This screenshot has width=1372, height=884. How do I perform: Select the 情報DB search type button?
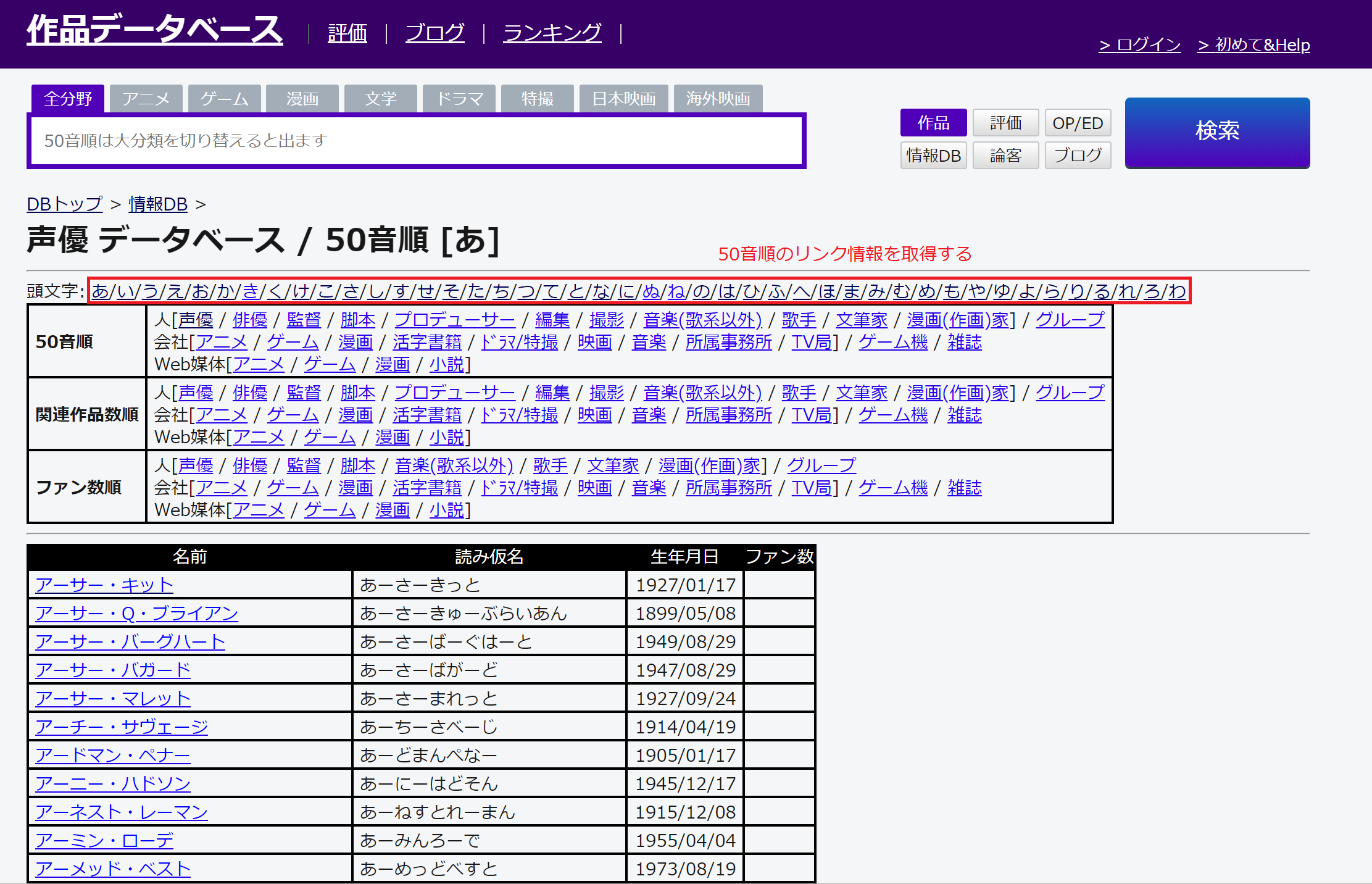934,156
